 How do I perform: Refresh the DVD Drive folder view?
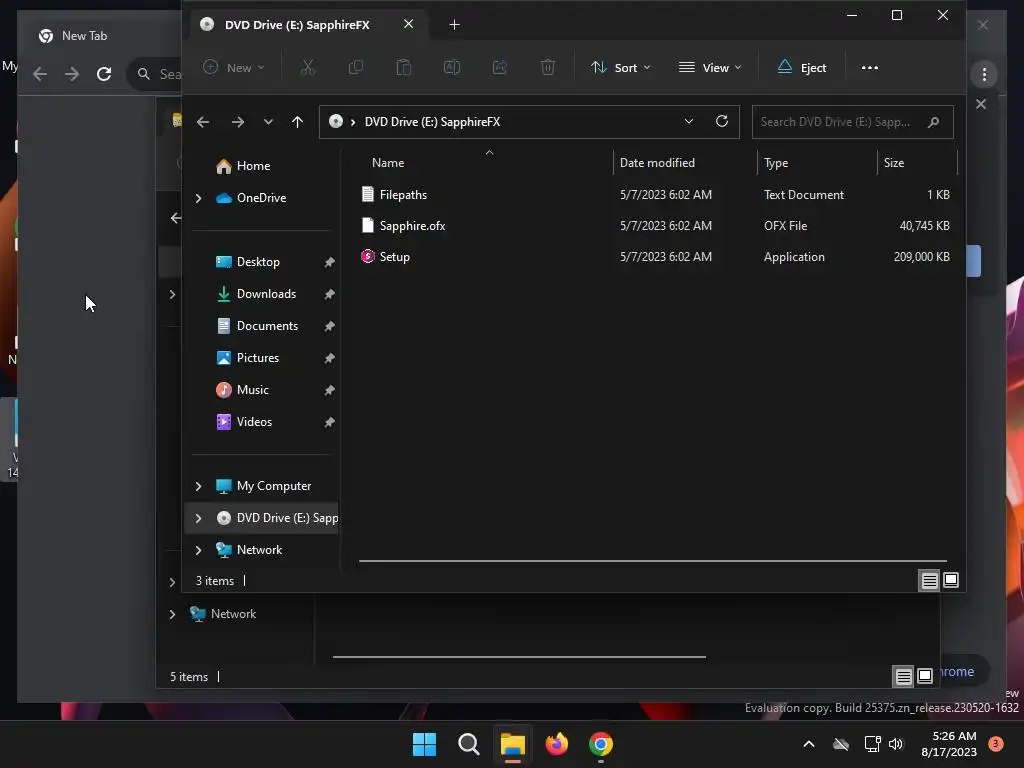[x=722, y=121]
